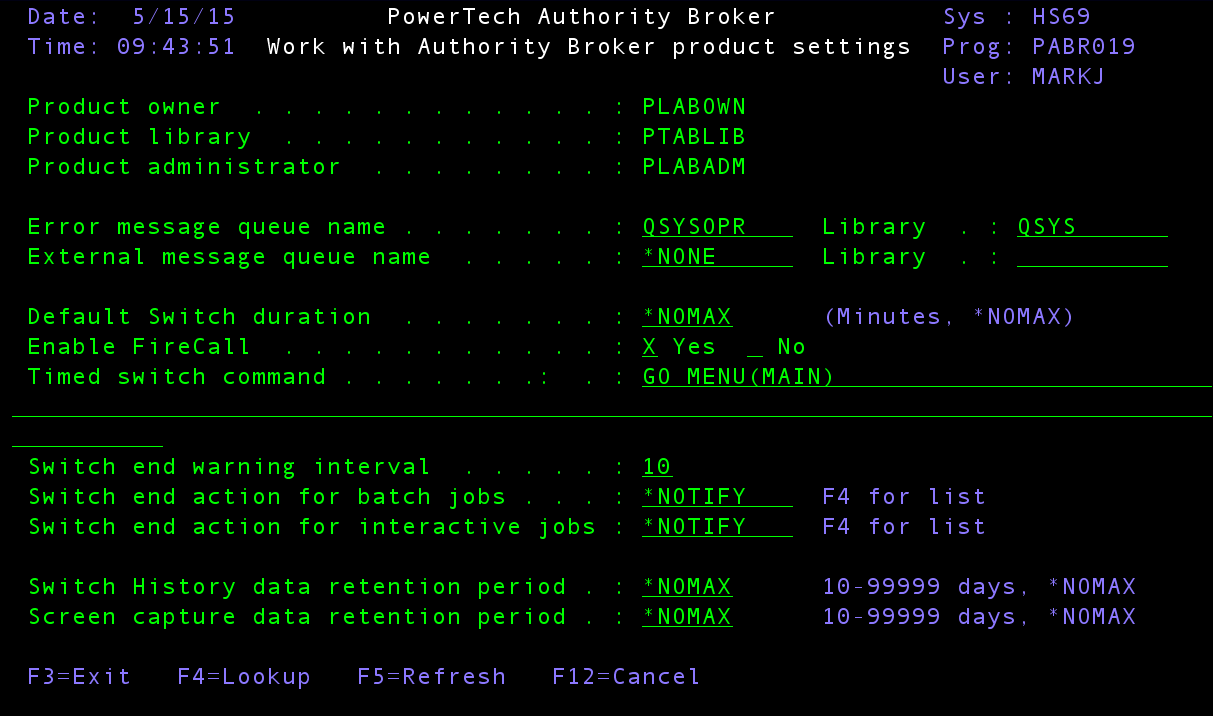
Task: Click the Product library value PTABLIB
Action: (x=695, y=137)
